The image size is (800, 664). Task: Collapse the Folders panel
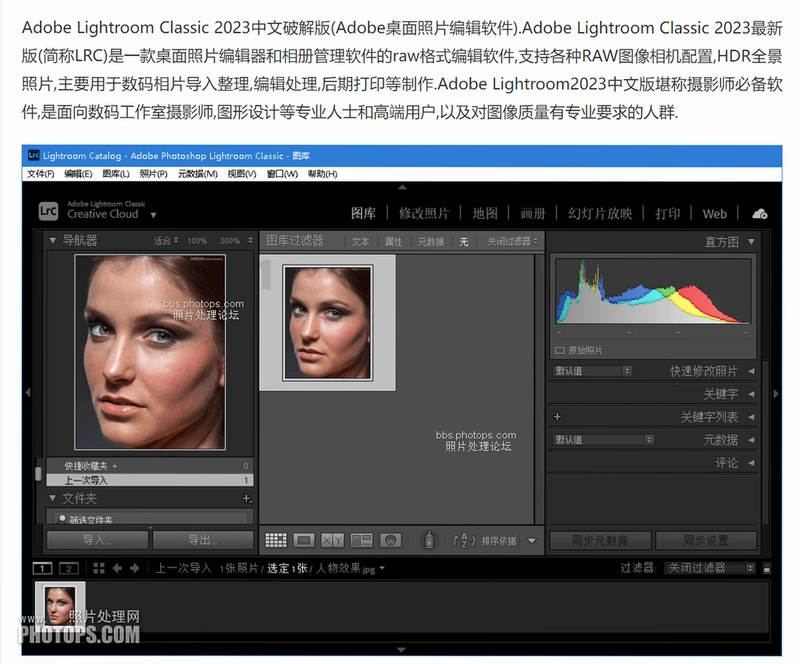coord(52,498)
